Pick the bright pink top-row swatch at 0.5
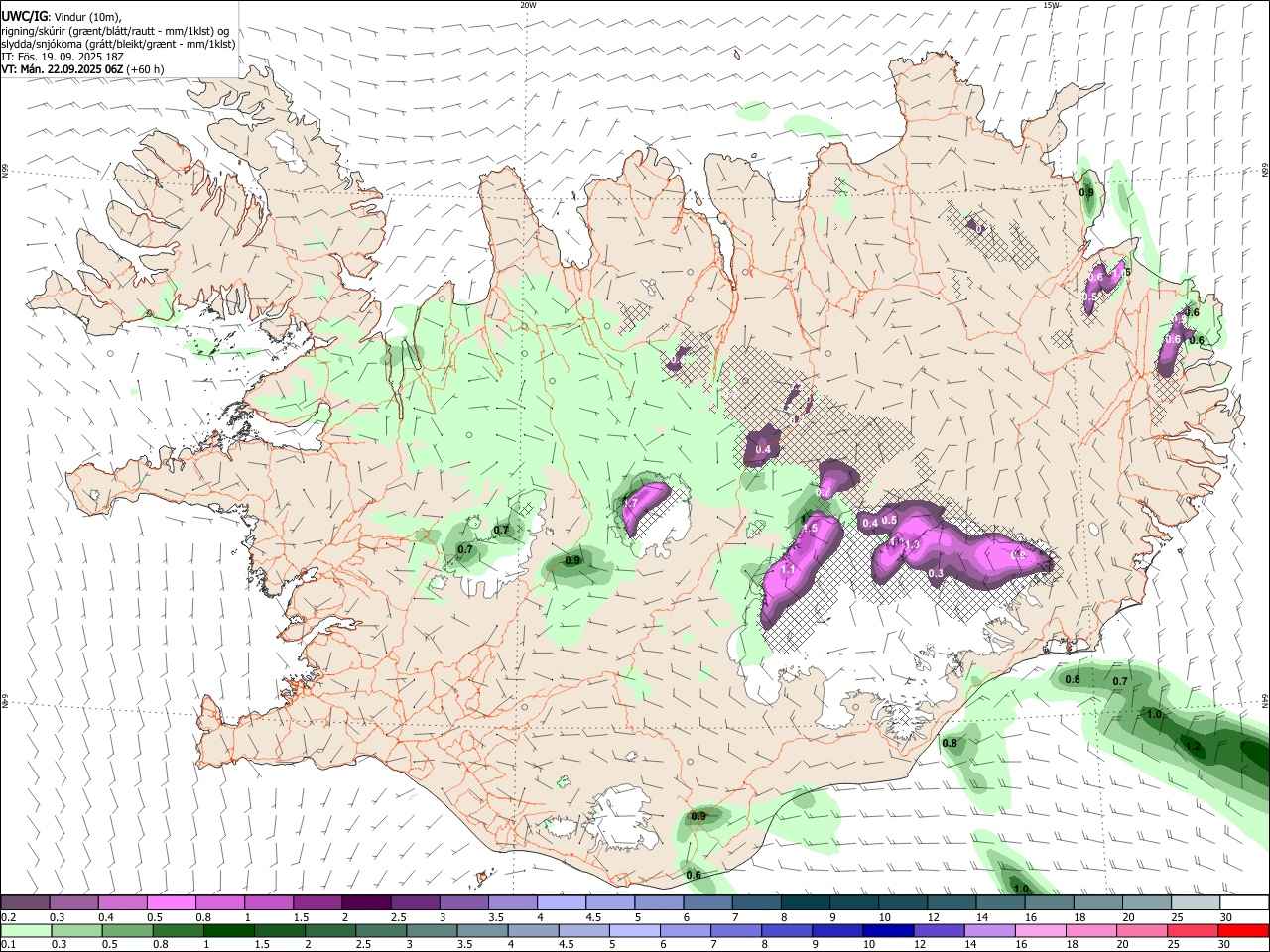This screenshot has width=1270, height=952. click(172, 902)
